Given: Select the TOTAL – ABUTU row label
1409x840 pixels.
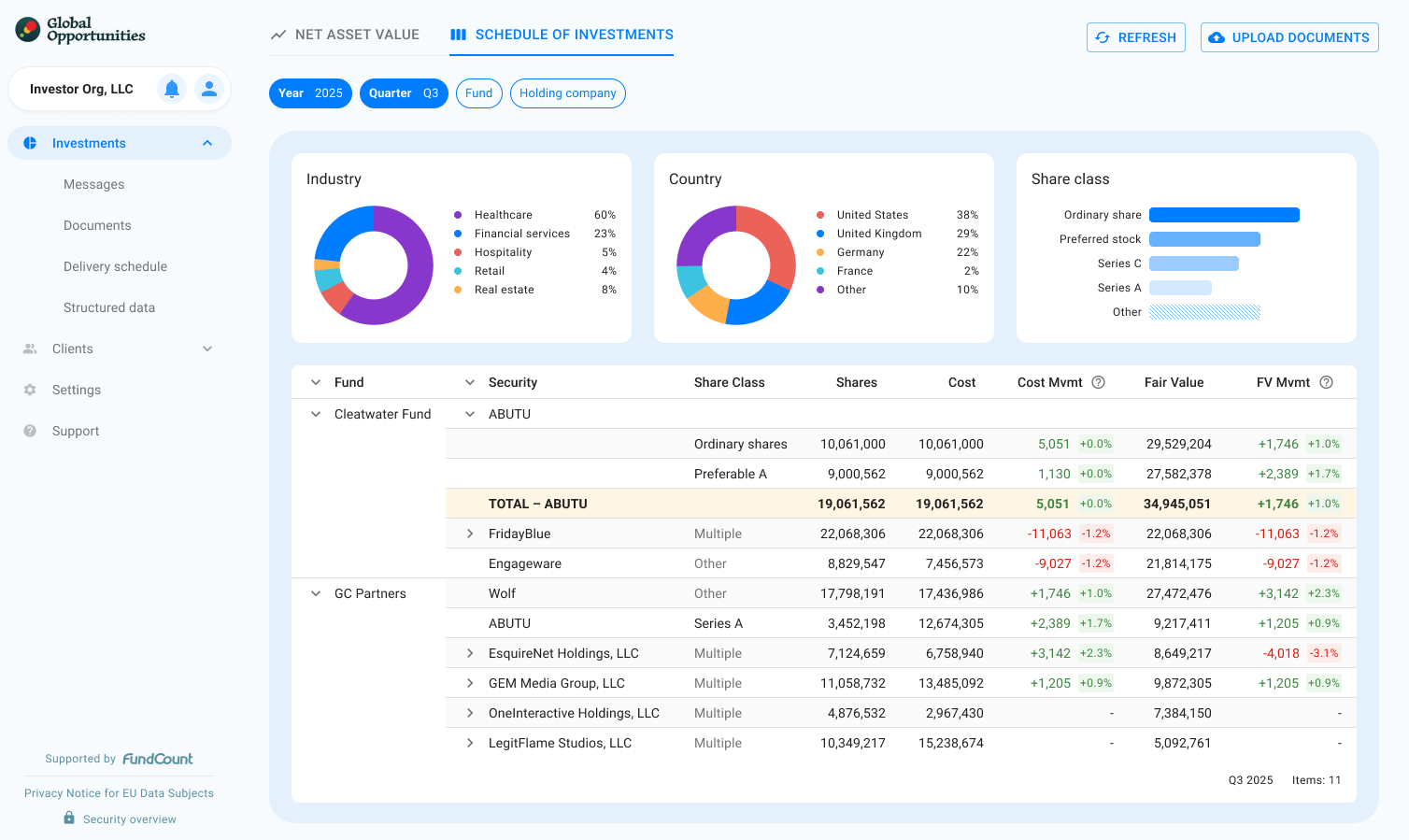Looking at the screenshot, I should pyautogui.click(x=538, y=504).
